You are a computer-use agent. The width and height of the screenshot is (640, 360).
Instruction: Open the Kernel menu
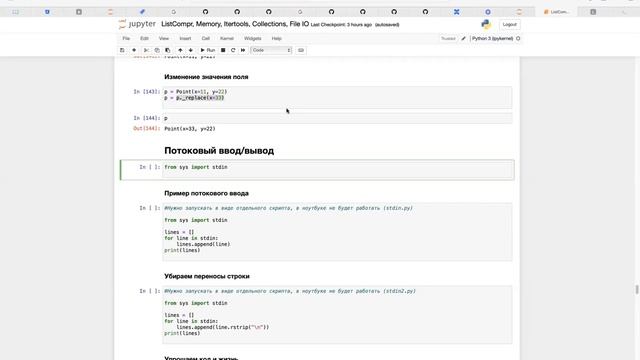click(227, 38)
